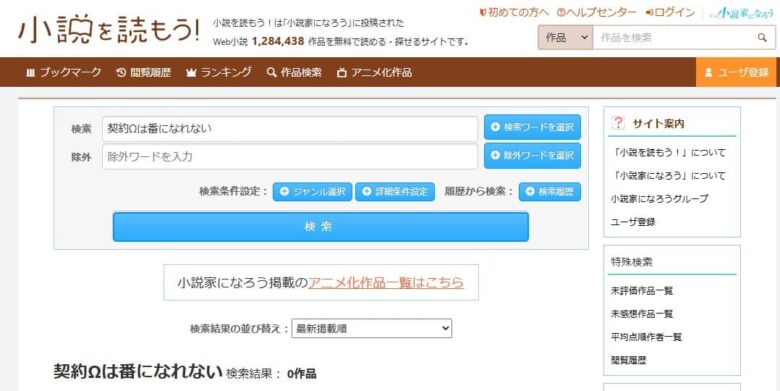The height and width of the screenshot is (391, 780).
Task: Open 「小説家になろう」について sidebar link
Action: (668, 176)
